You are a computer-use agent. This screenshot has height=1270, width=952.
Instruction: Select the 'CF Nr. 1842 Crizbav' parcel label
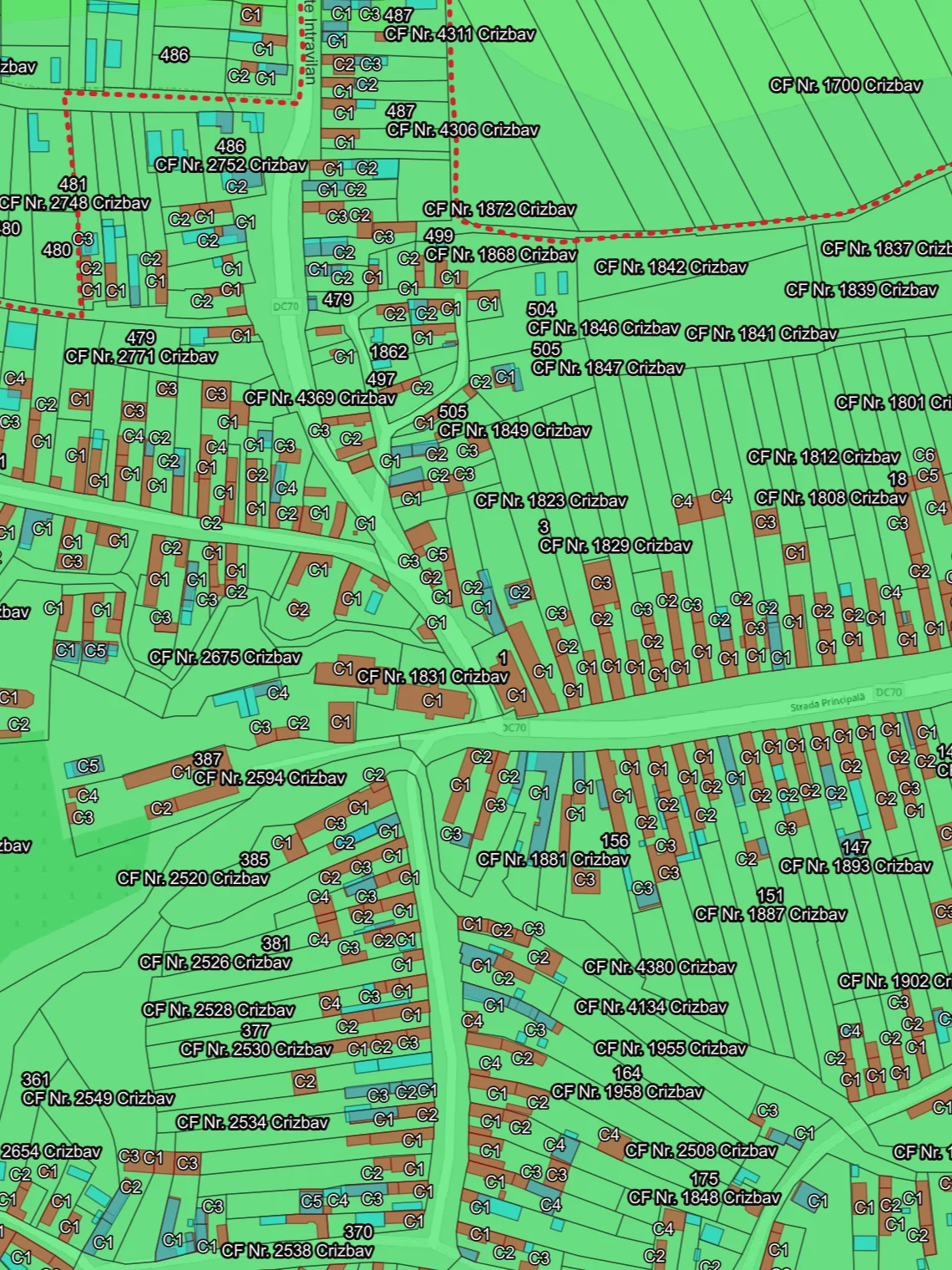click(671, 267)
